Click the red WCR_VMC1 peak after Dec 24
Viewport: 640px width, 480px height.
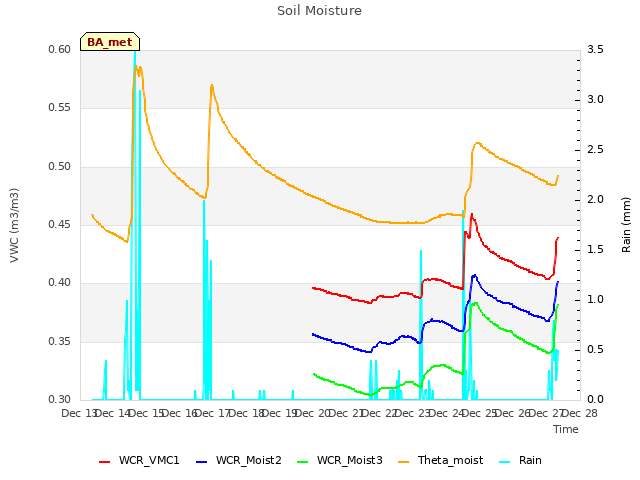click(472, 214)
